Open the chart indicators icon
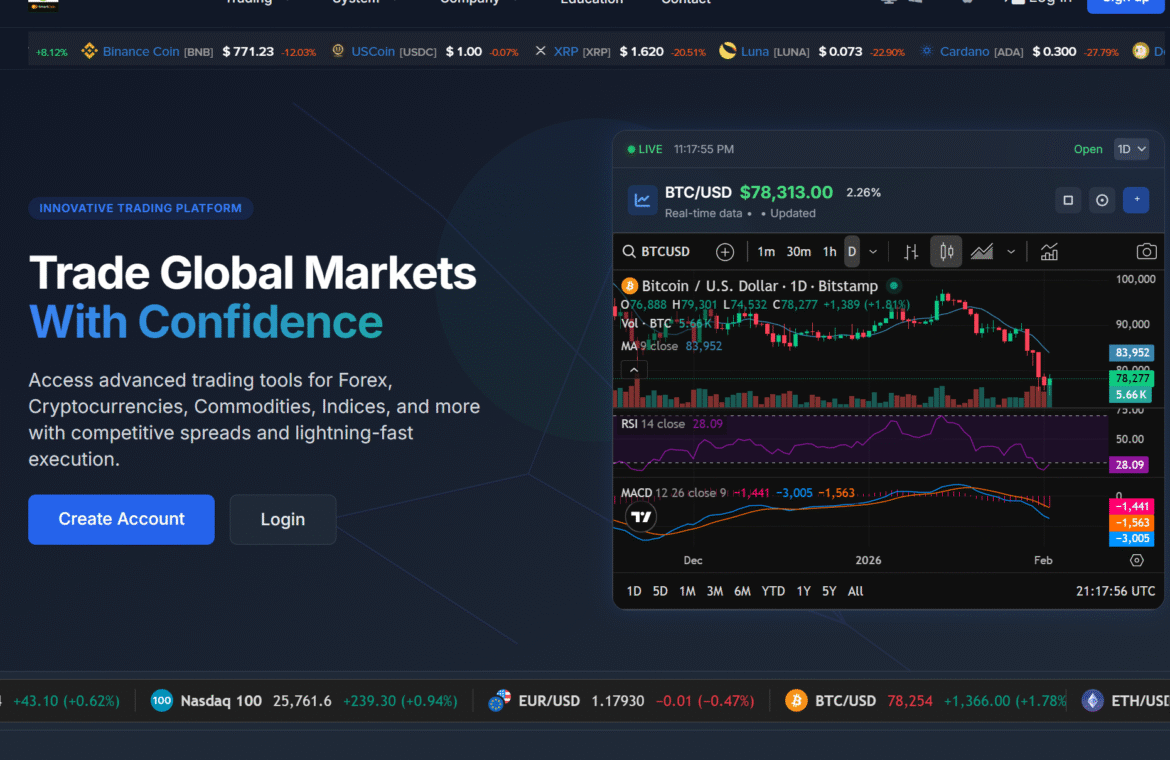Screen dimensions: 1170x760 pyautogui.click(x=1049, y=252)
